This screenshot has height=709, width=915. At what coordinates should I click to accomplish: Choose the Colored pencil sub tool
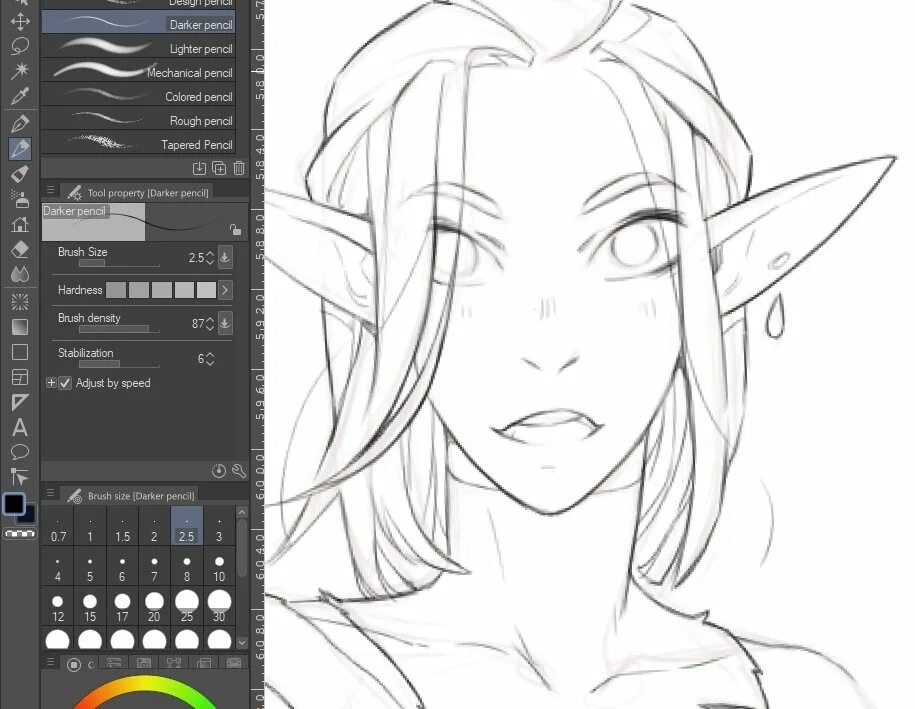click(x=138, y=96)
